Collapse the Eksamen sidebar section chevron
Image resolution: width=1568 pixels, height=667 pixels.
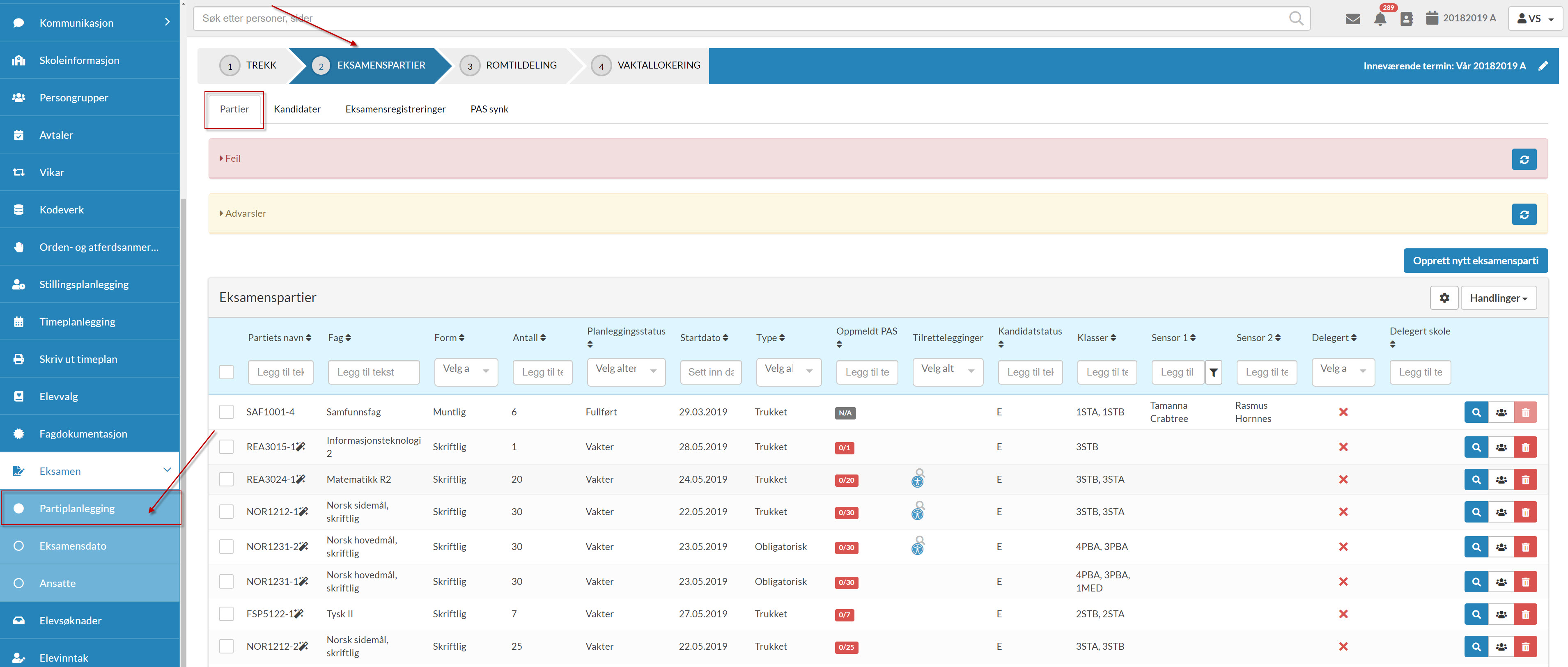(x=167, y=470)
